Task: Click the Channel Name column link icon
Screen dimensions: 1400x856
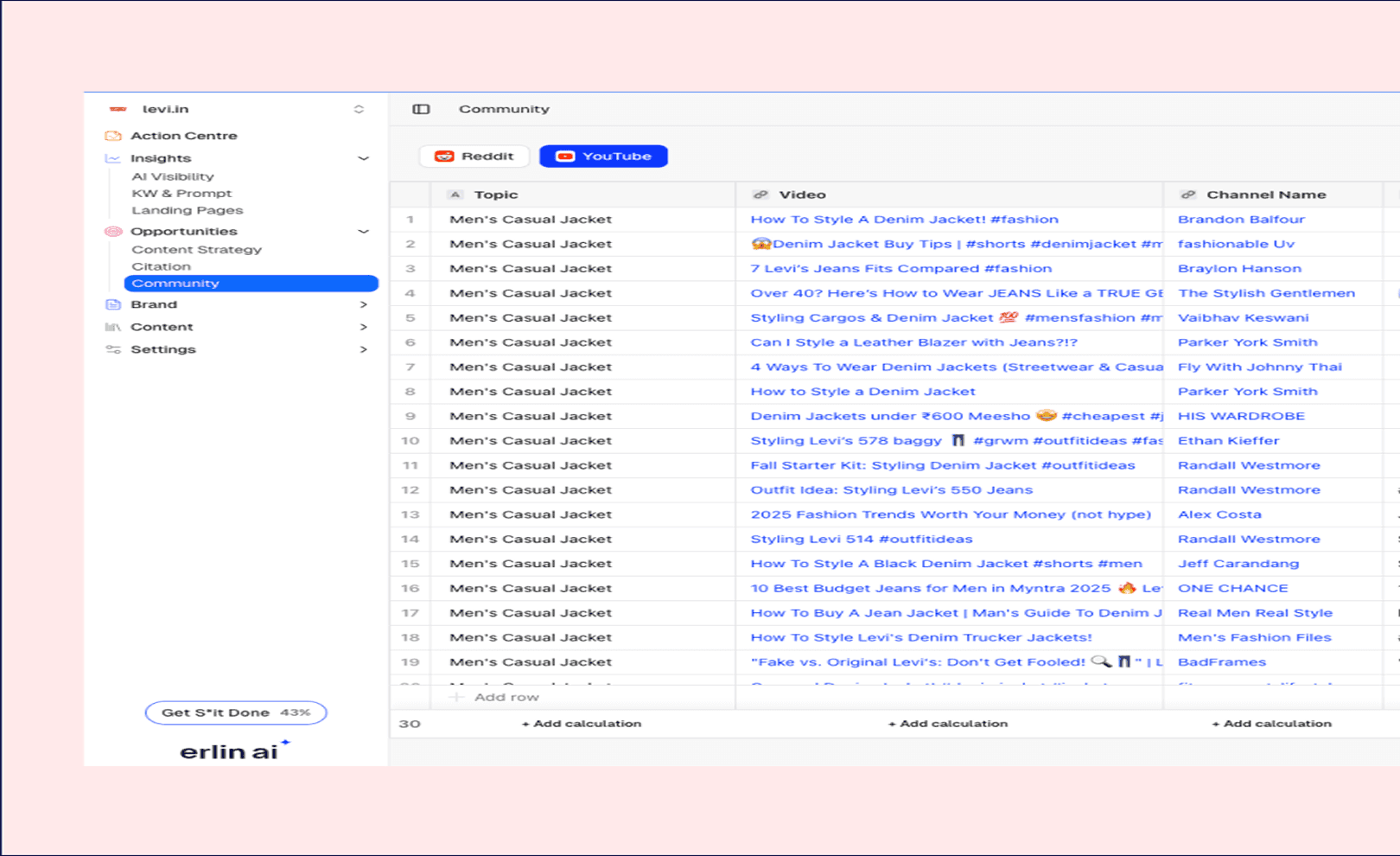Action: (1188, 195)
